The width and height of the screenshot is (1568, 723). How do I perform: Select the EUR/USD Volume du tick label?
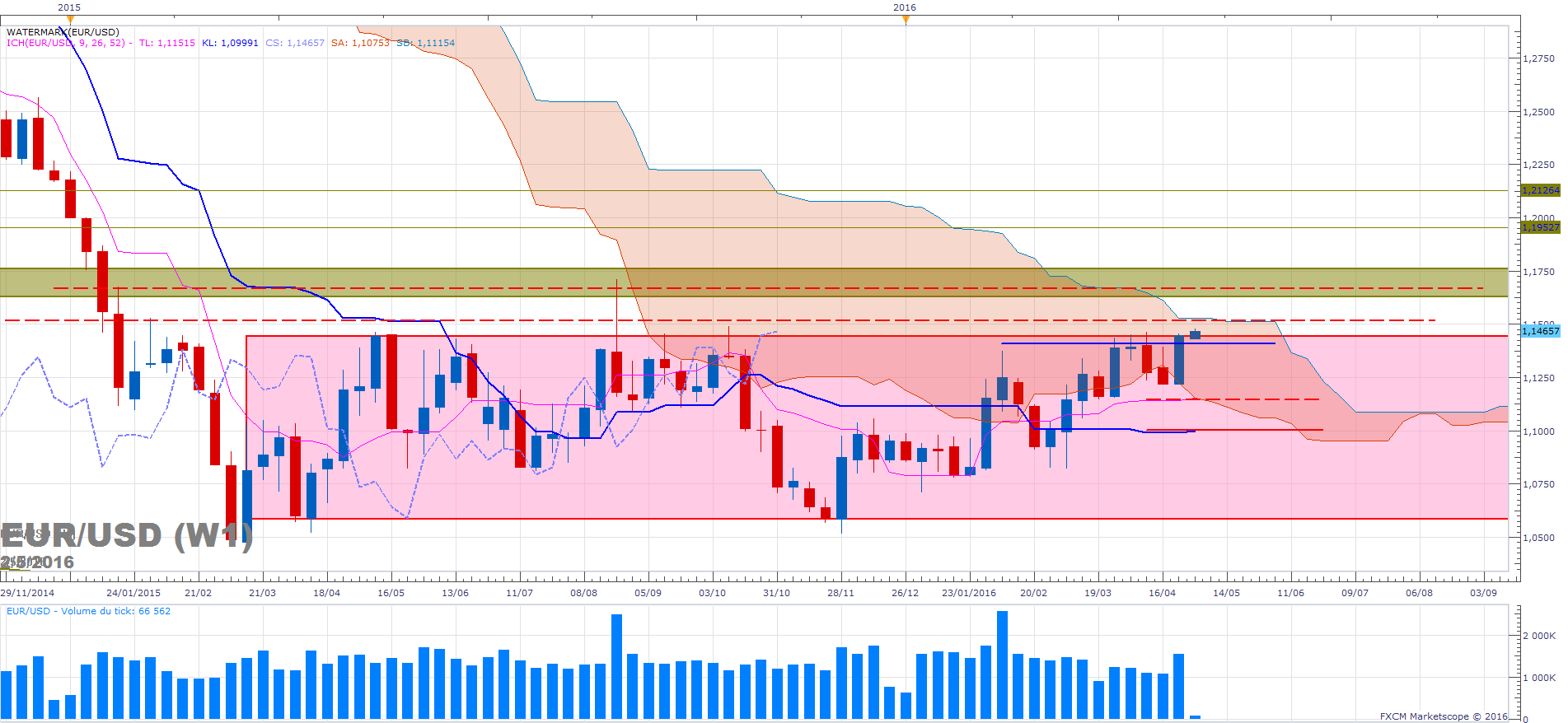tap(88, 611)
